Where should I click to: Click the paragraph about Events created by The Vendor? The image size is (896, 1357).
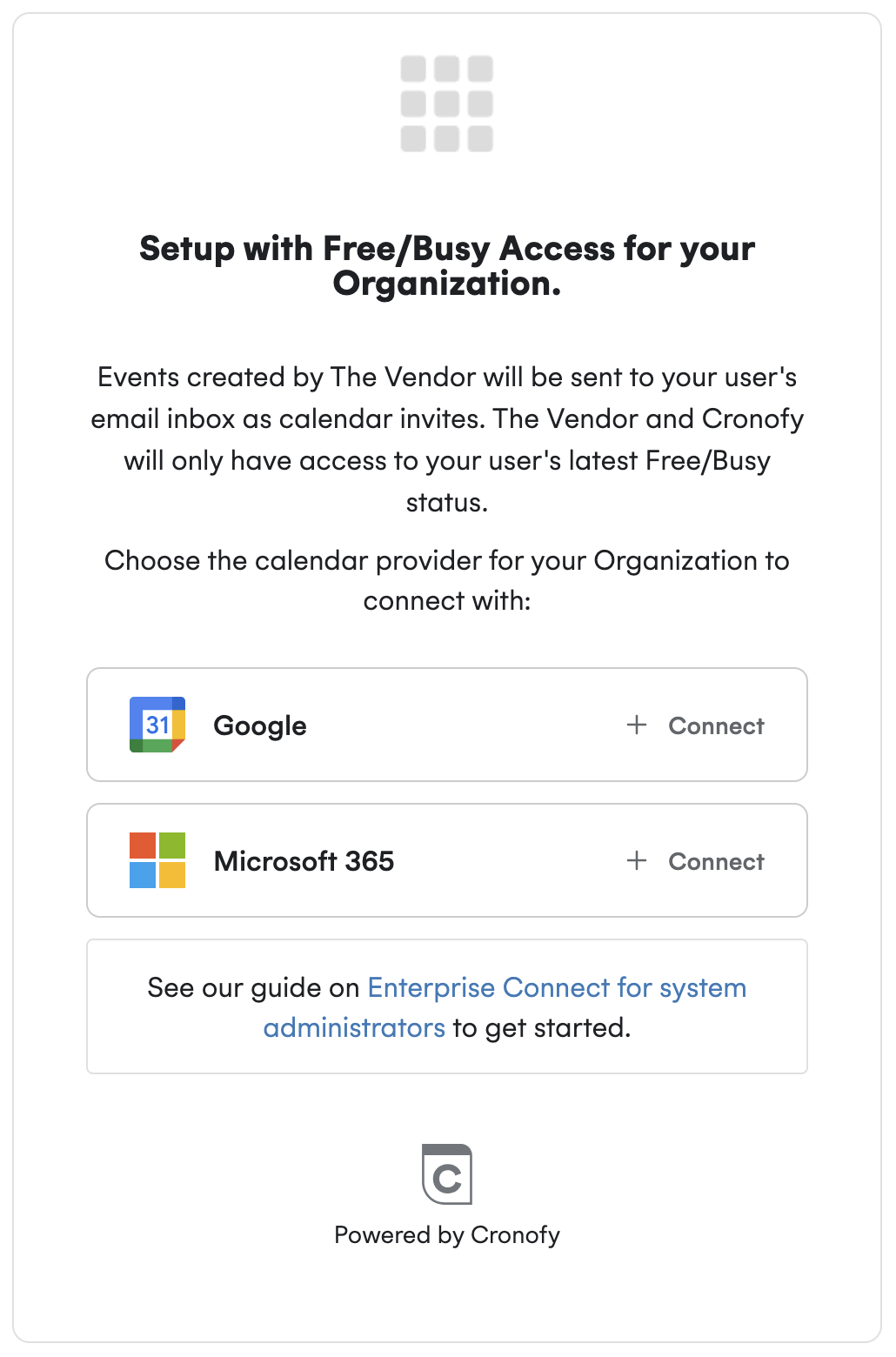tap(447, 419)
